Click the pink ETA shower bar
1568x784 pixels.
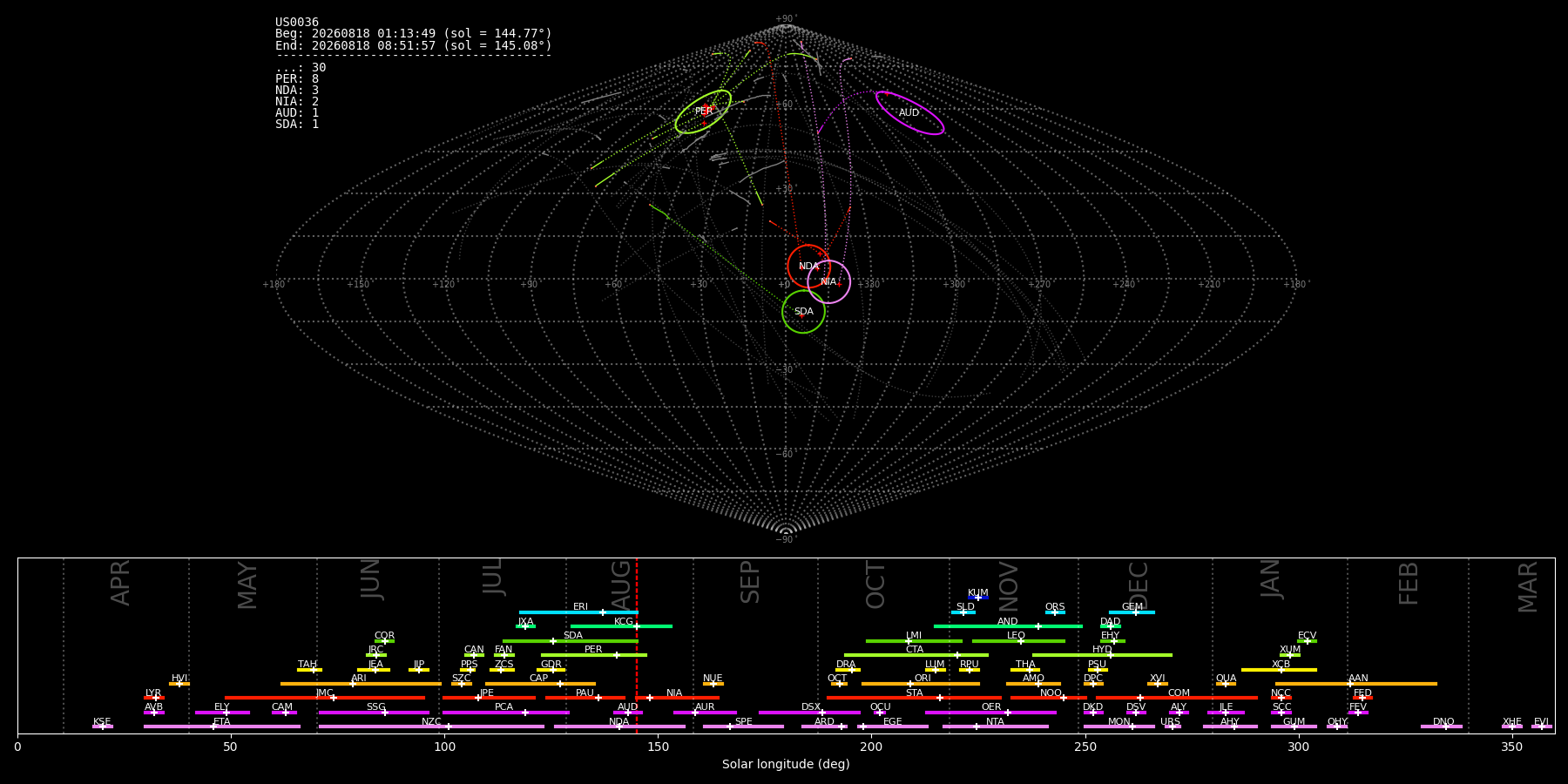[x=222, y=727]
